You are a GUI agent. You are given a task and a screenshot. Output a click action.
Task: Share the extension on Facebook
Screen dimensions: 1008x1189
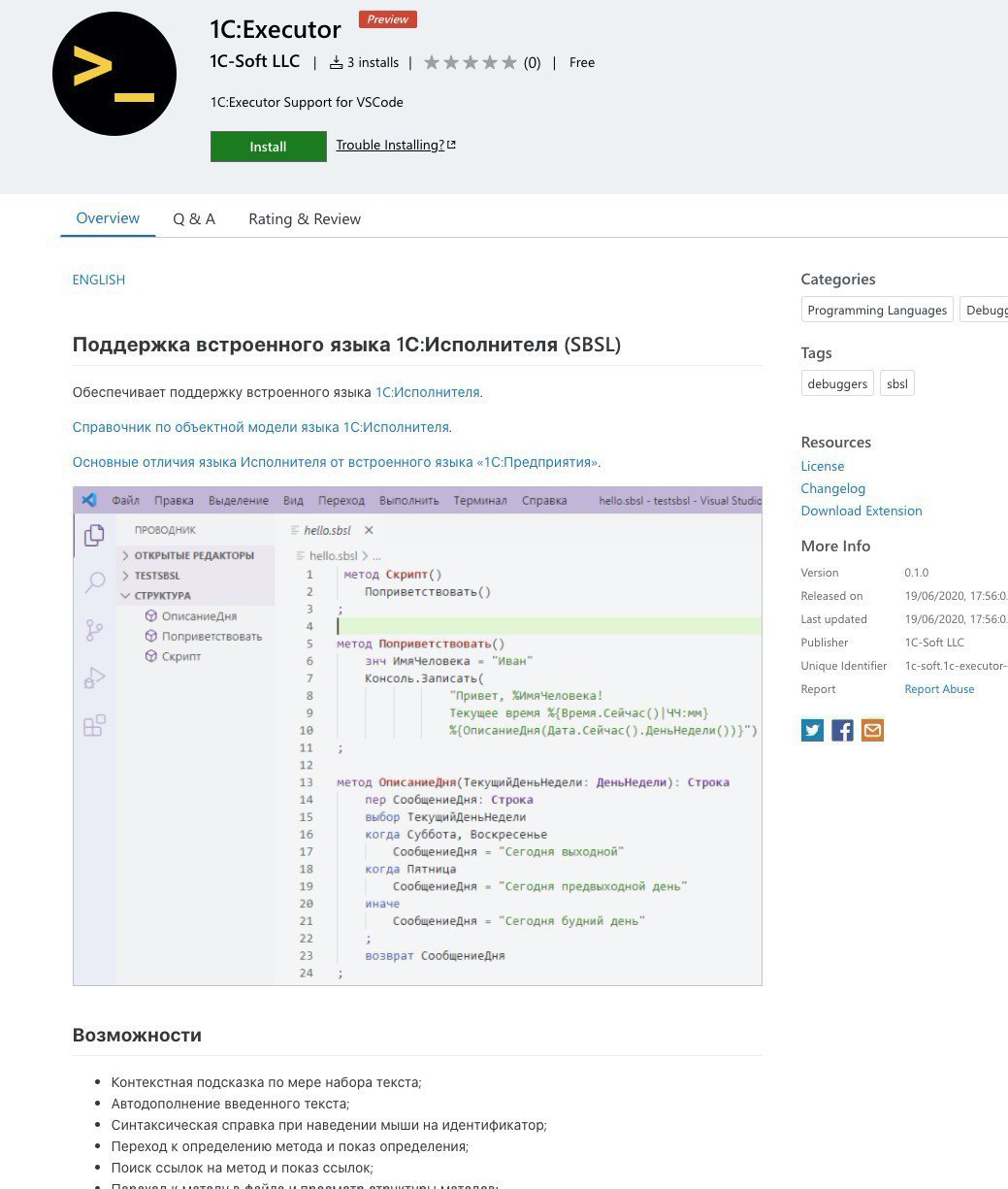(842, 730)
